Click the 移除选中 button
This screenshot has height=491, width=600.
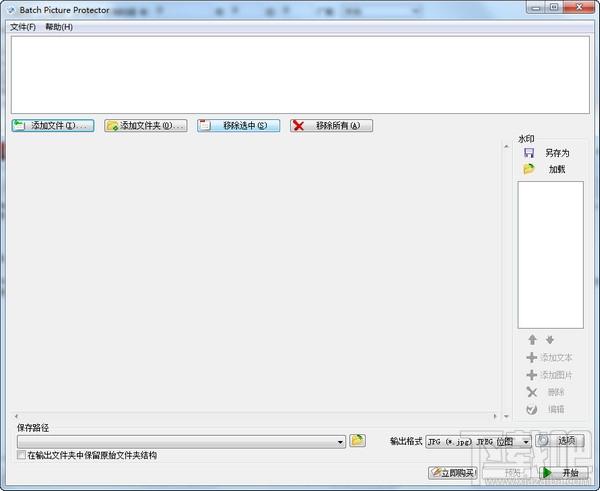tap(238, 126)
